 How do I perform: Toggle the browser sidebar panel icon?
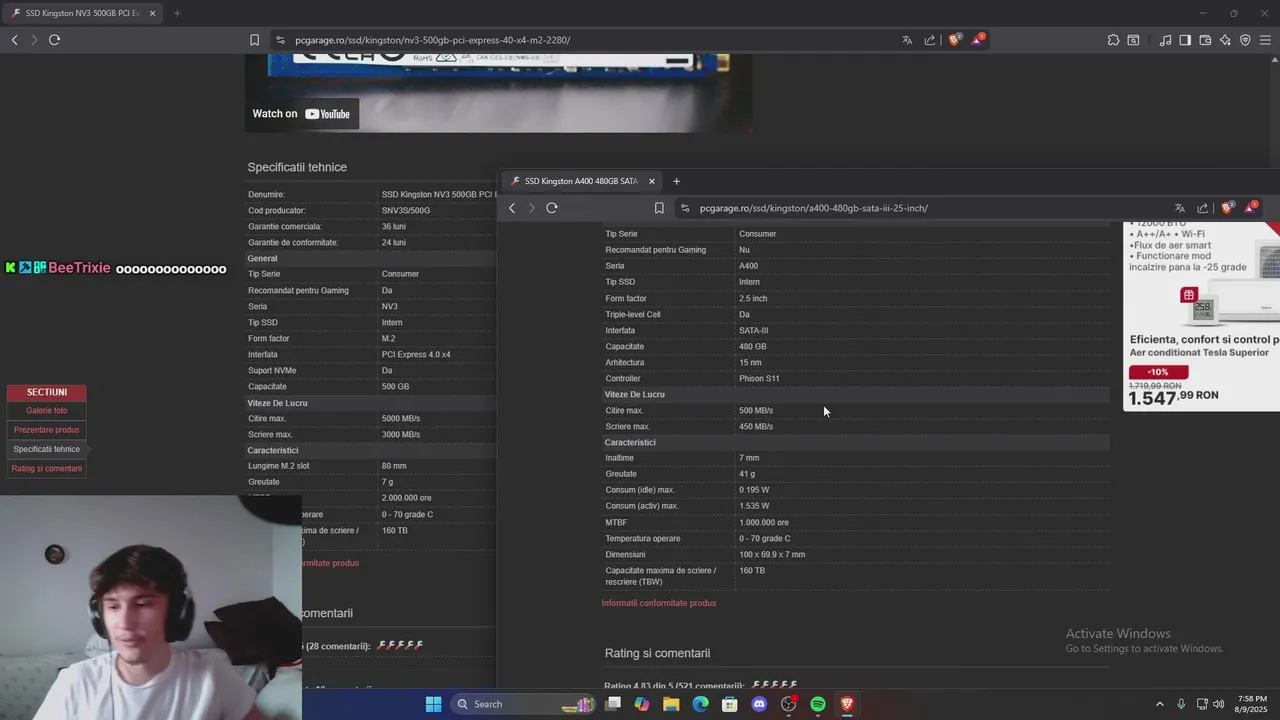tap(1185, 40)
